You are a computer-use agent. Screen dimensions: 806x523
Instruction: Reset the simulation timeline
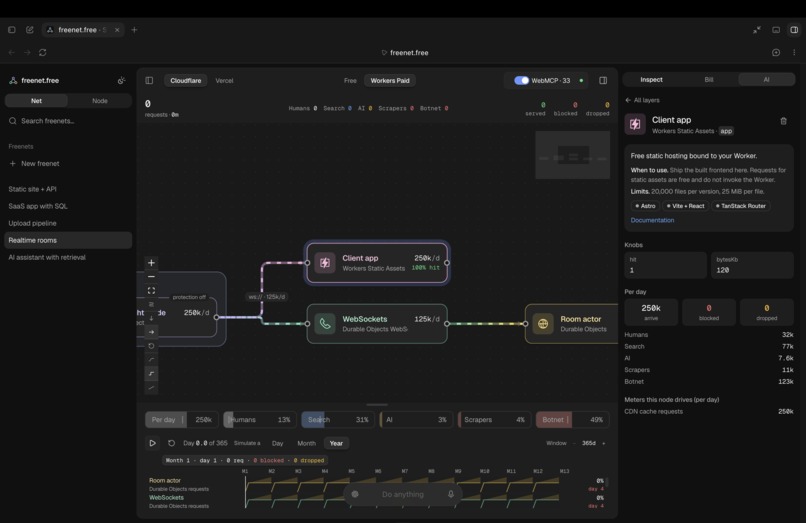171,443
